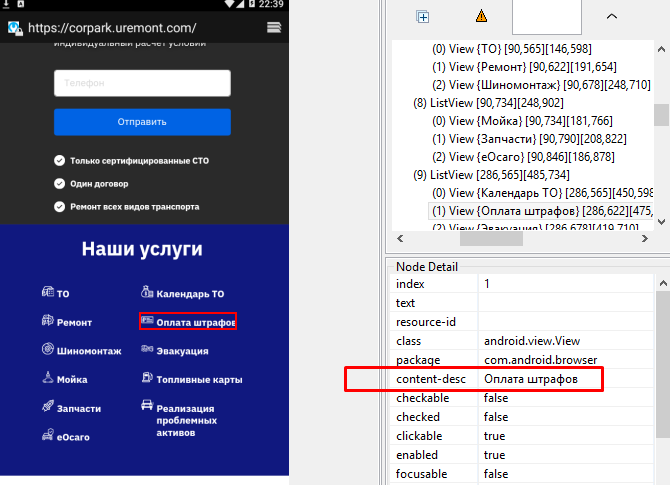The height and width of the screenshot is (485, 670).
Task: Open the Календарь ТО link
Action: 190,294
